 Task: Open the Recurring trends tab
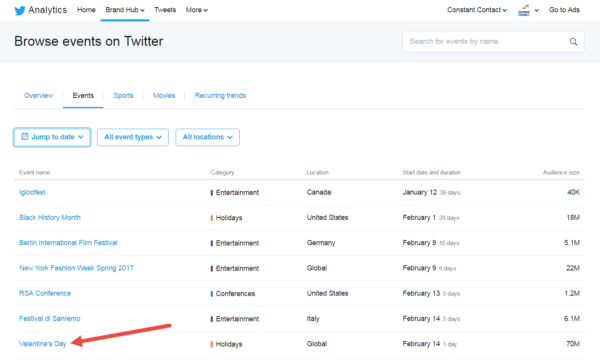pyautogui.click(x=220, y=95)
